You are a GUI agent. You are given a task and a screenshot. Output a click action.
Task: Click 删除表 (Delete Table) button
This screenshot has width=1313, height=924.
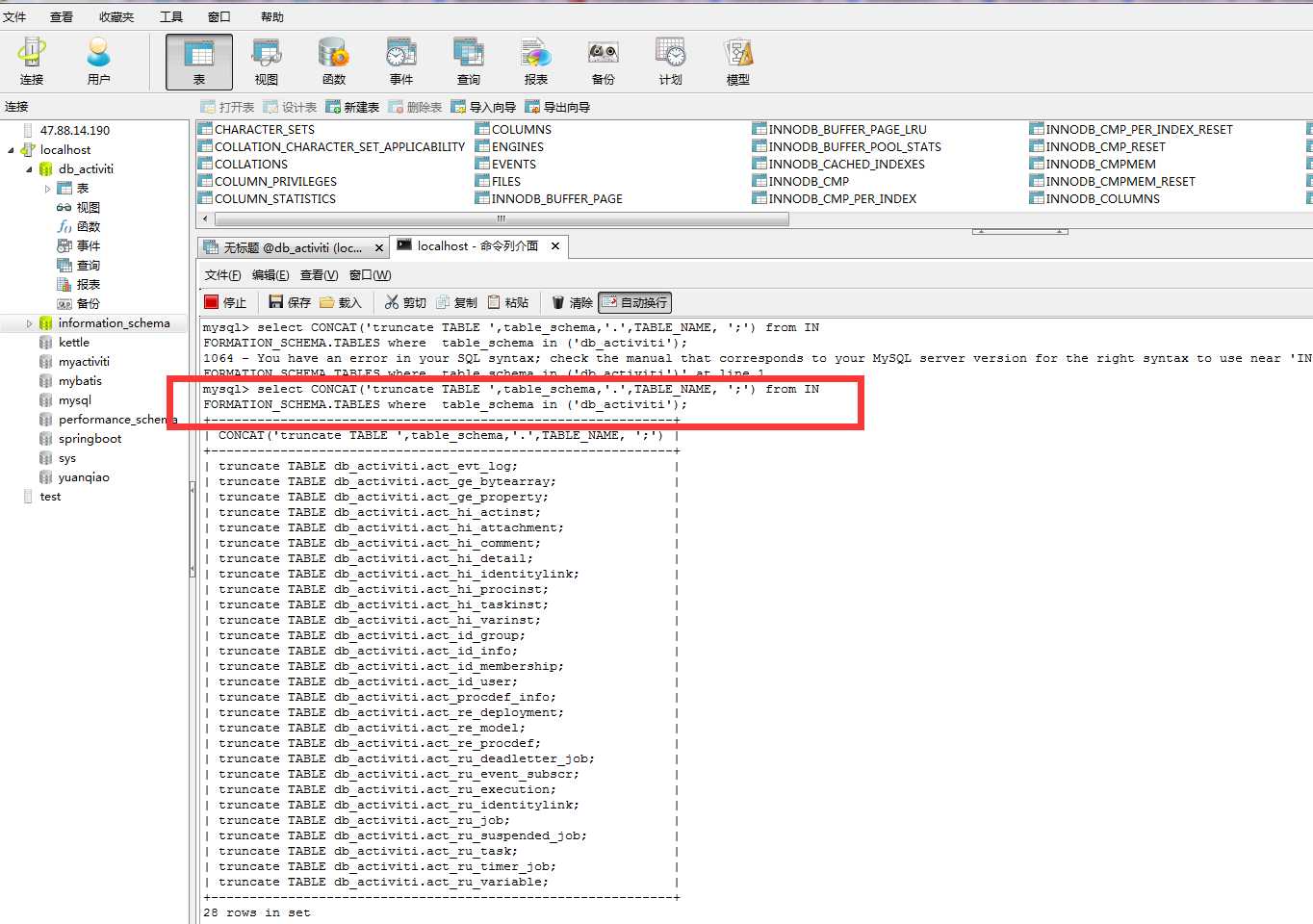click(416, 107)
